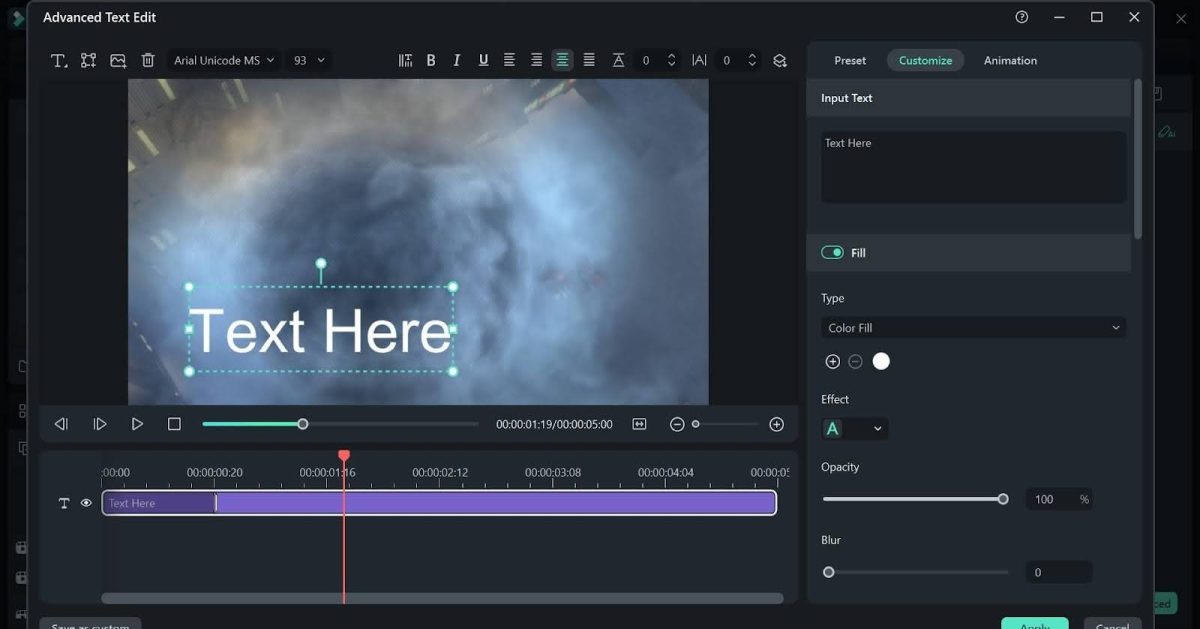Apply bold formatting to the text
This screenshot has height=629, width=1200.
click(x=431, y=60)
